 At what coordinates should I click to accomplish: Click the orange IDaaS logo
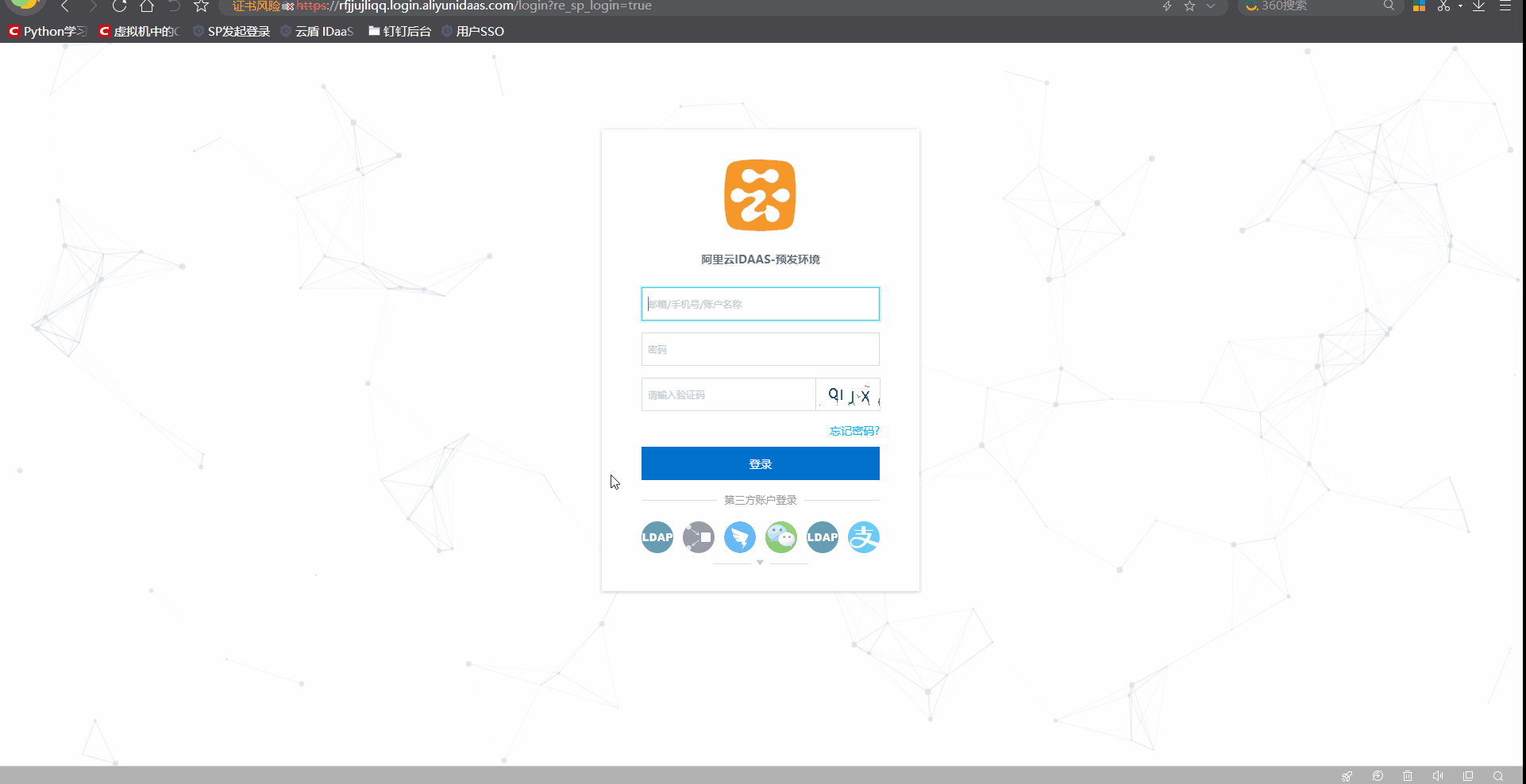(x=760, y=195)
